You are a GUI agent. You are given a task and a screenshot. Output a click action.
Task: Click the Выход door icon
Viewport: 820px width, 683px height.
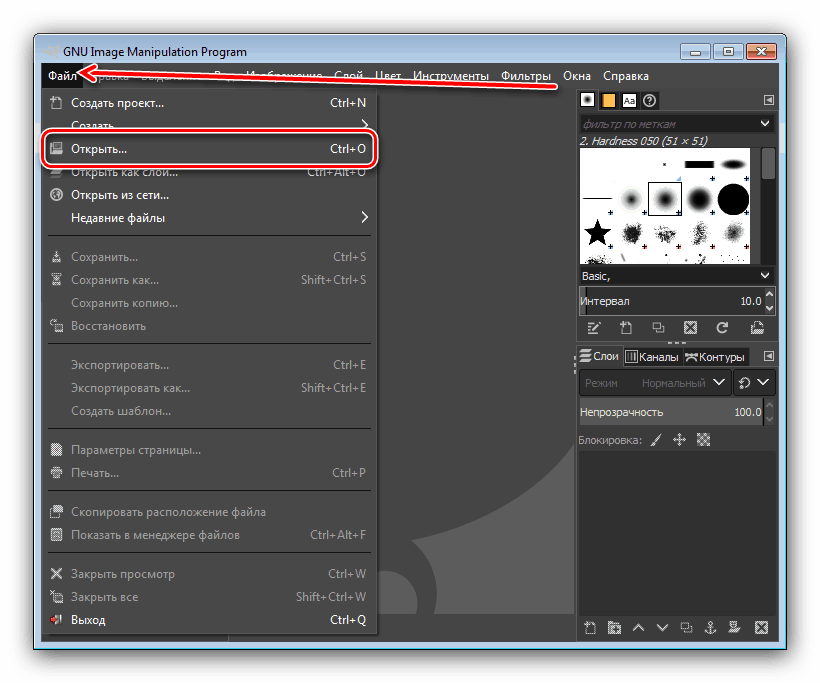[56, 620]
